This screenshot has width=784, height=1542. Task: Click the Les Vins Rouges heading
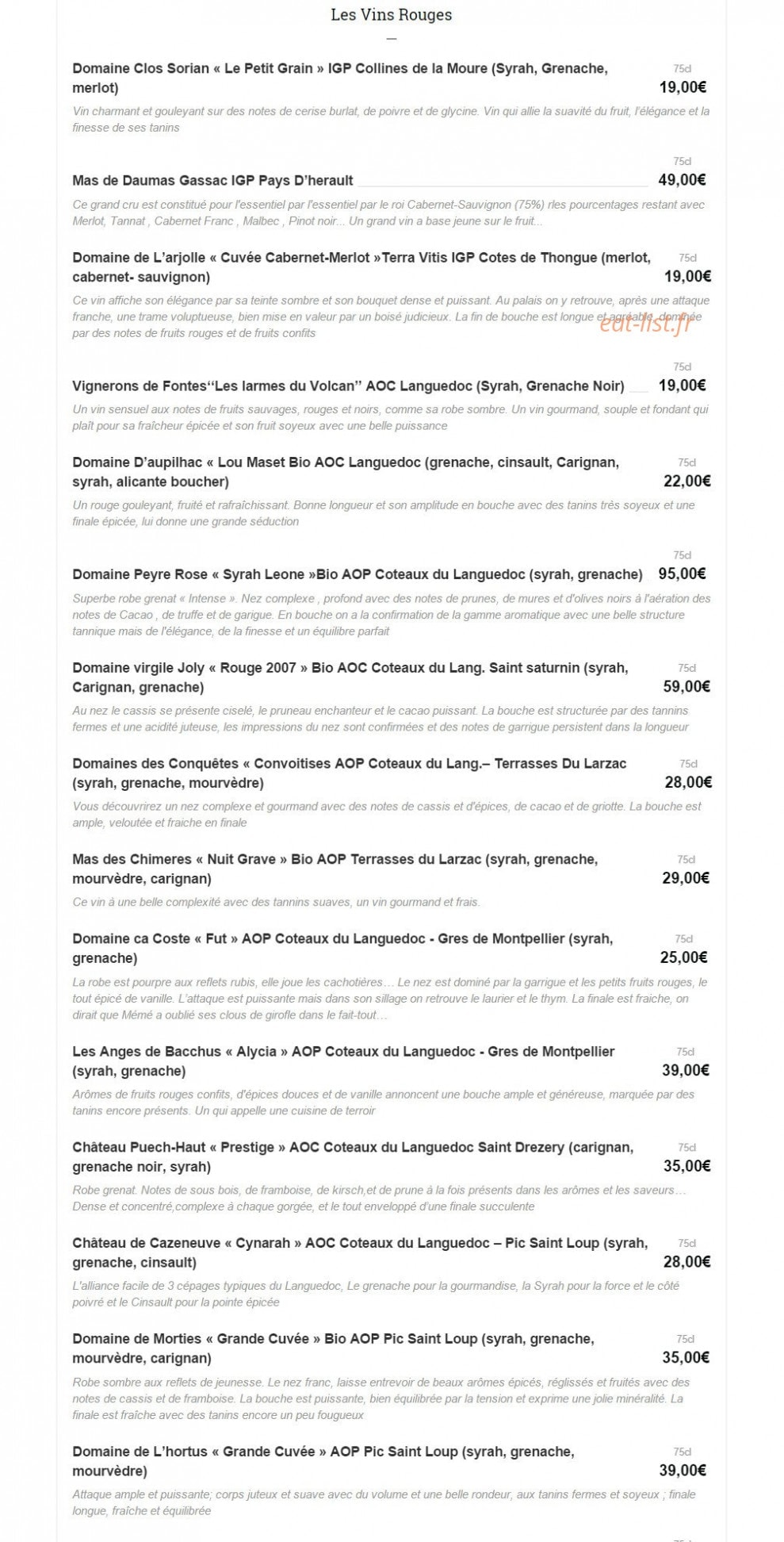click(x=391, y=14)
